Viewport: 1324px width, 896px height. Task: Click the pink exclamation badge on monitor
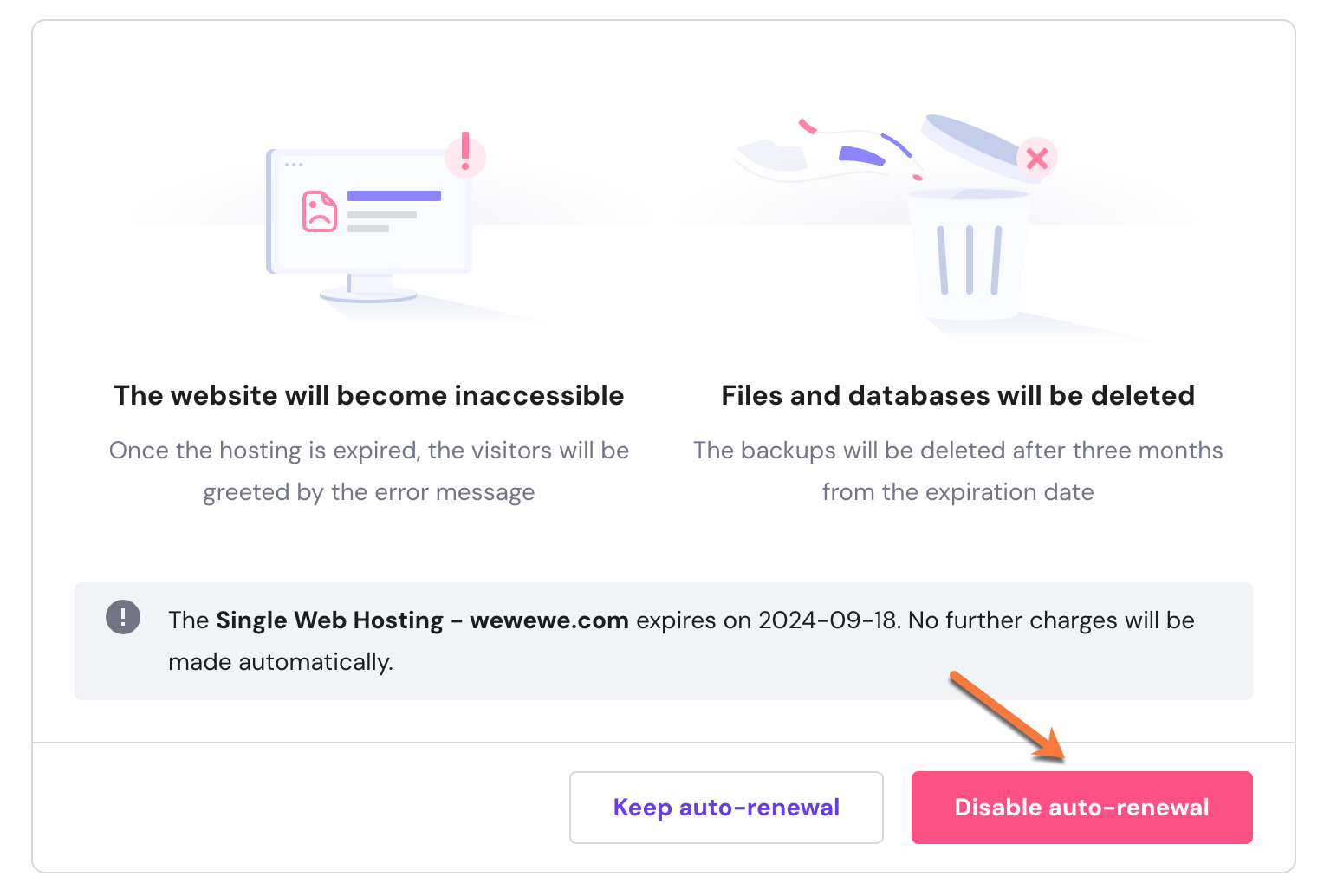465,155
